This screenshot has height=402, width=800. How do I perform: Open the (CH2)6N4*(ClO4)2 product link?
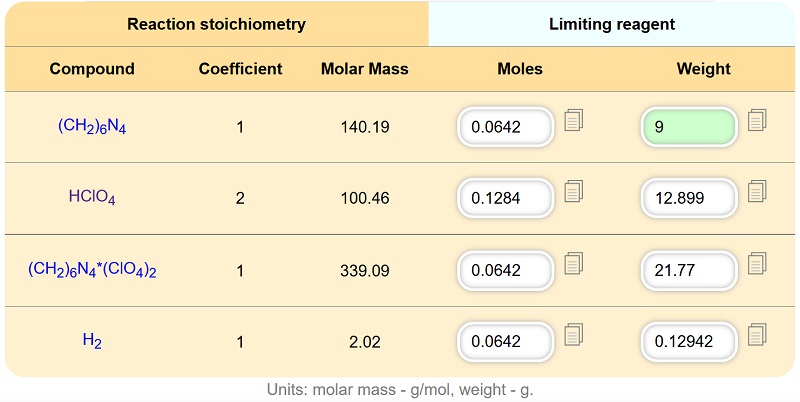(92, 270)
